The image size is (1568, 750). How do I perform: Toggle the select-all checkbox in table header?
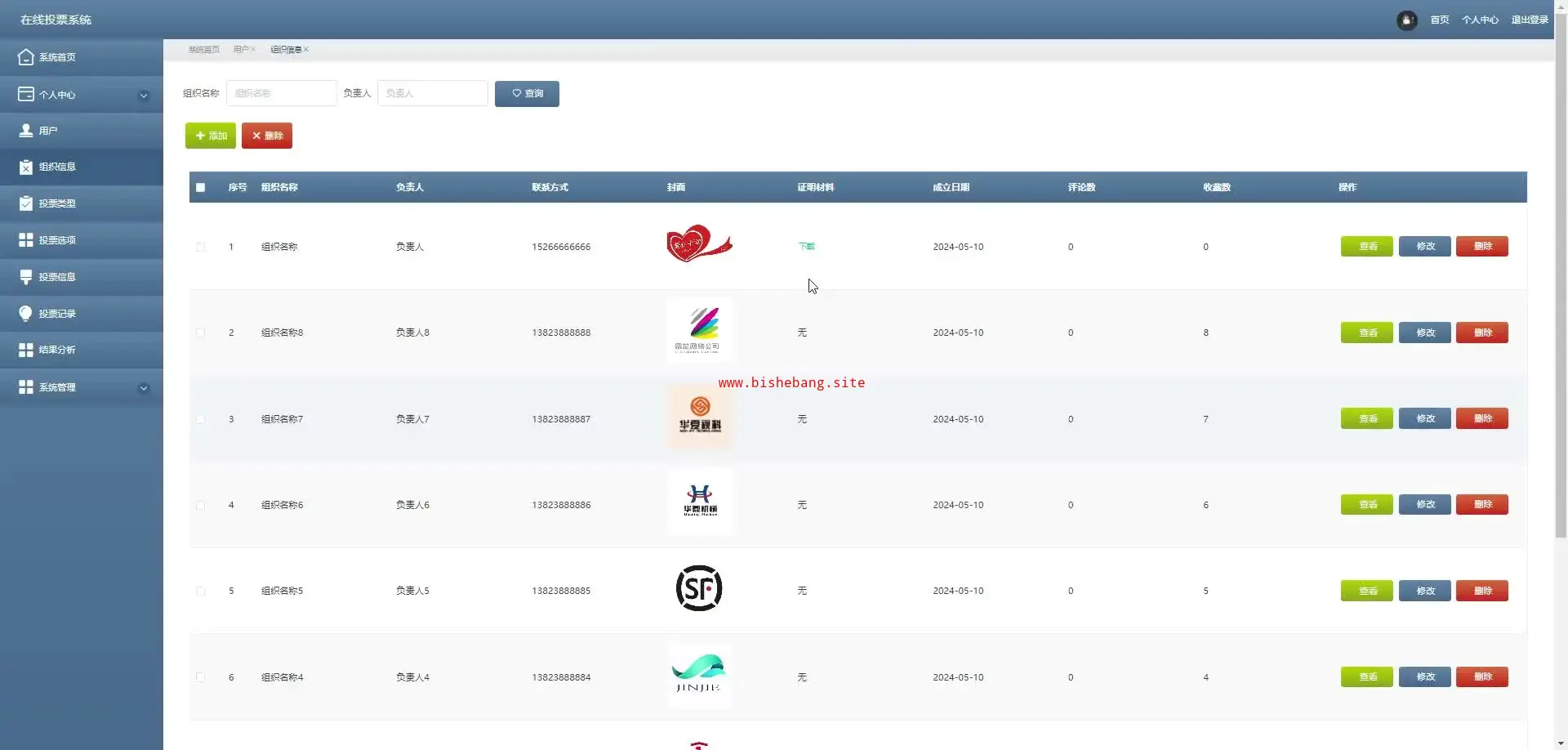[x=200, y=188]
